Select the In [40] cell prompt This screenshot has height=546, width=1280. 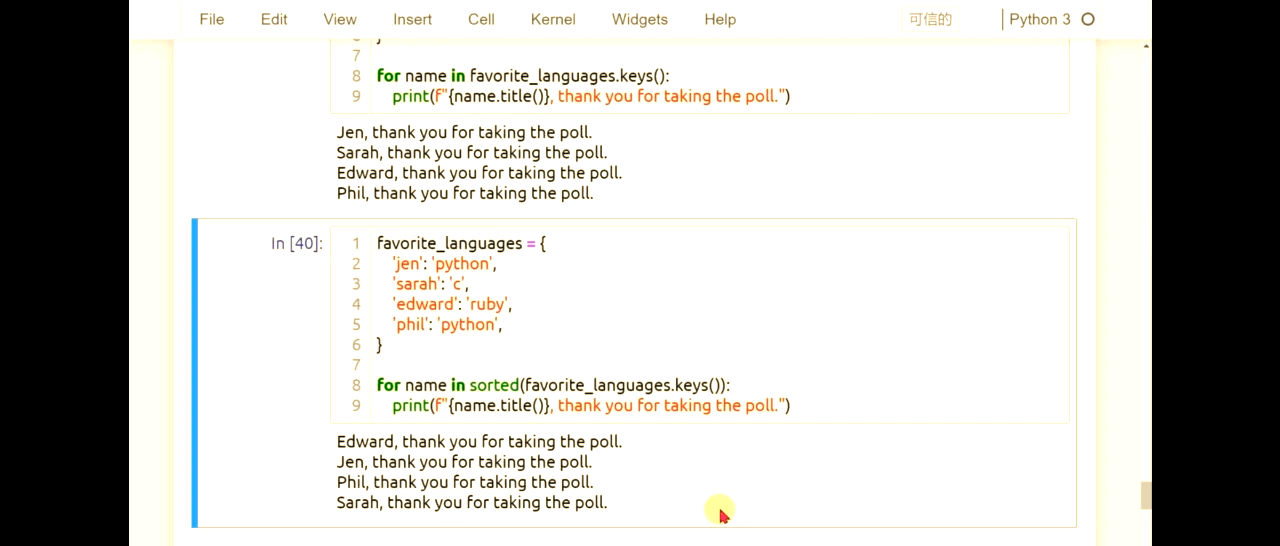click(x=297, y=243)
